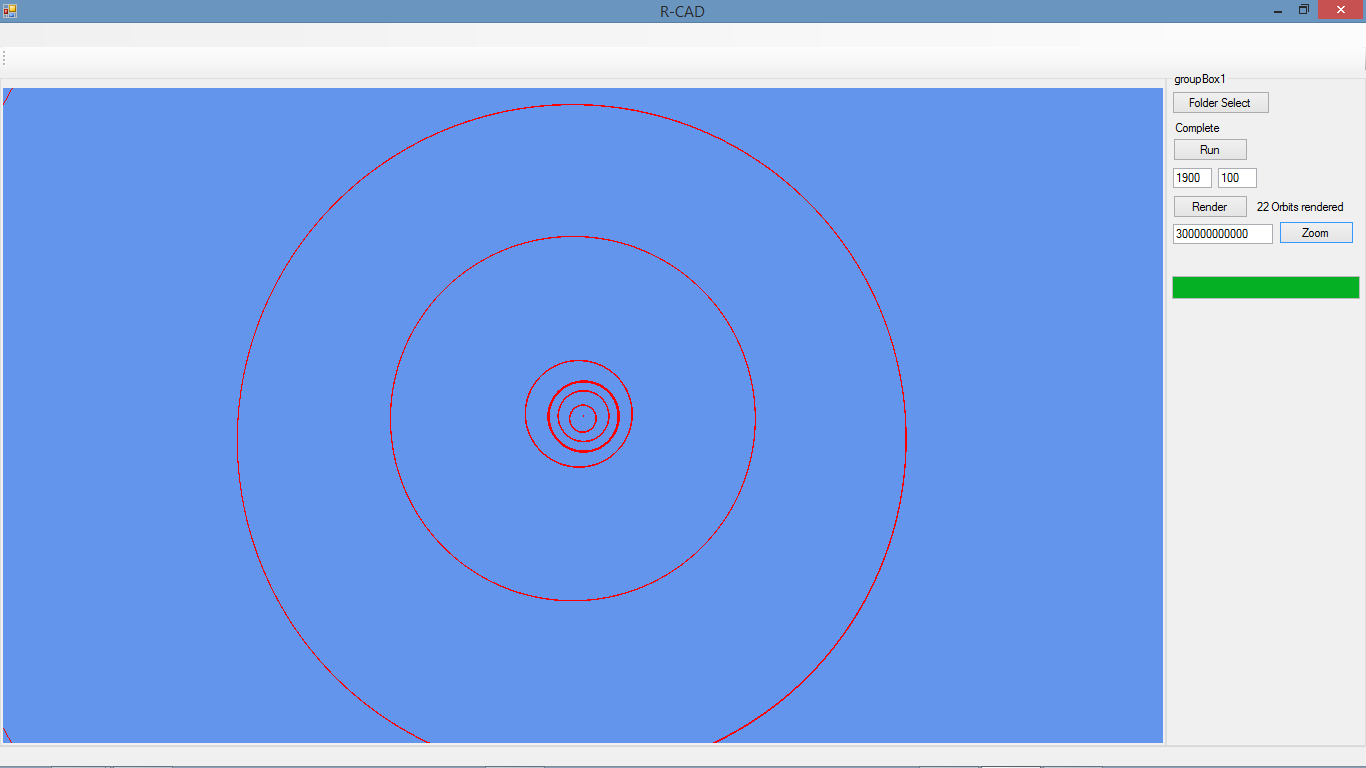Viewport: 1366px width, 768px height.
Task: Apply the Zoom button
Action: [x=1315, y=233]
